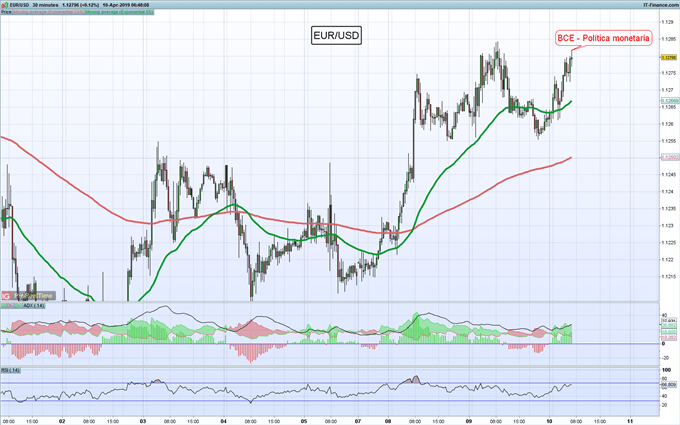Click the 1.122 price axis level
Viewport: 680px width, 425px height.
click(x=667, y=259)
